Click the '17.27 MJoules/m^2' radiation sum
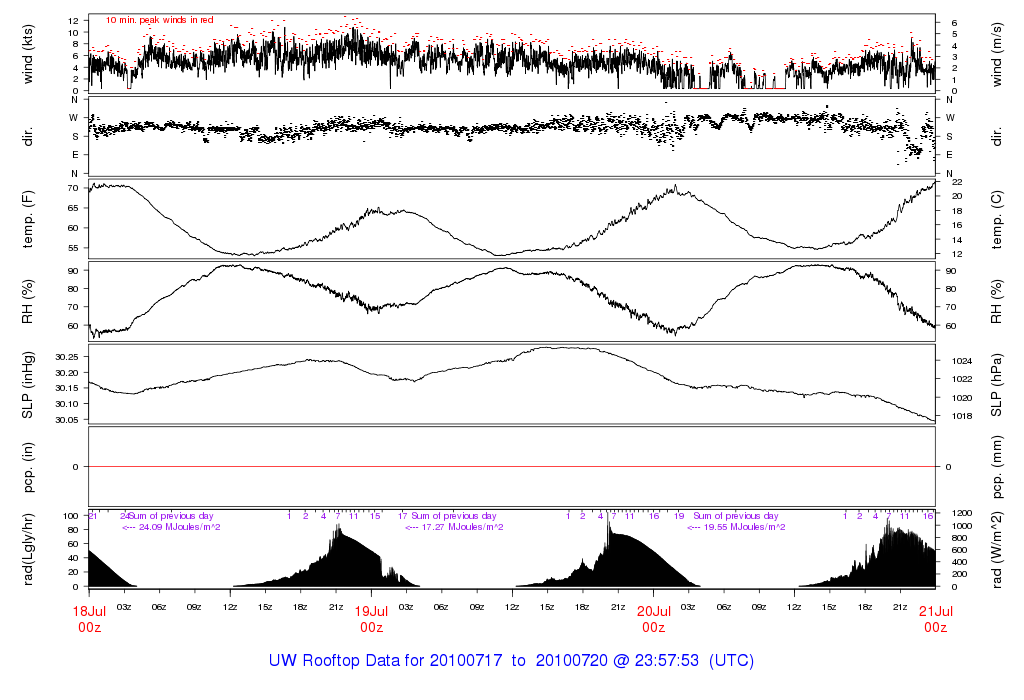Screen dimensions: 1024x700 462,527
